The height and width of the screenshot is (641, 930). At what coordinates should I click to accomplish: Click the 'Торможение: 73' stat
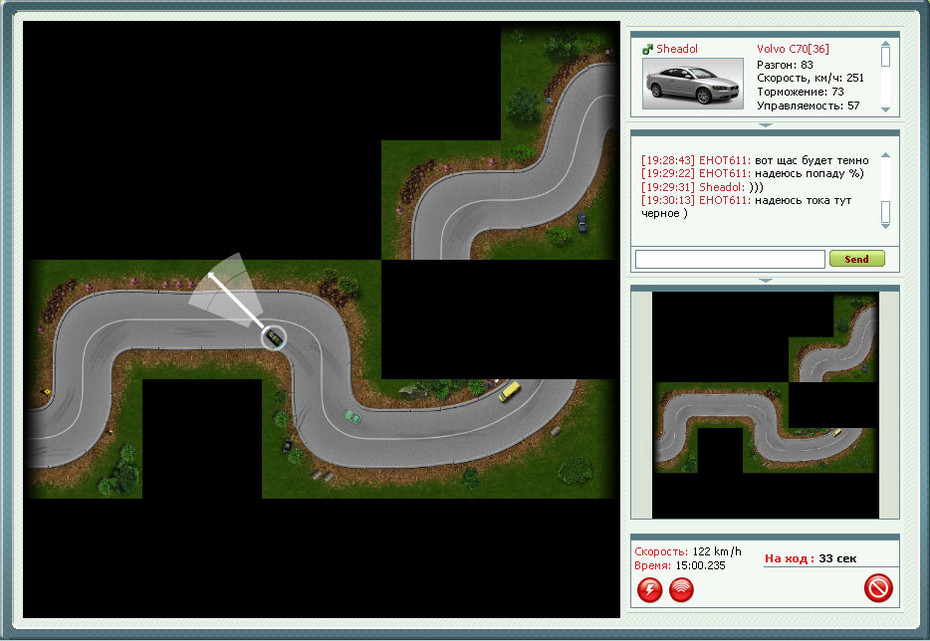tap(800, 91)
